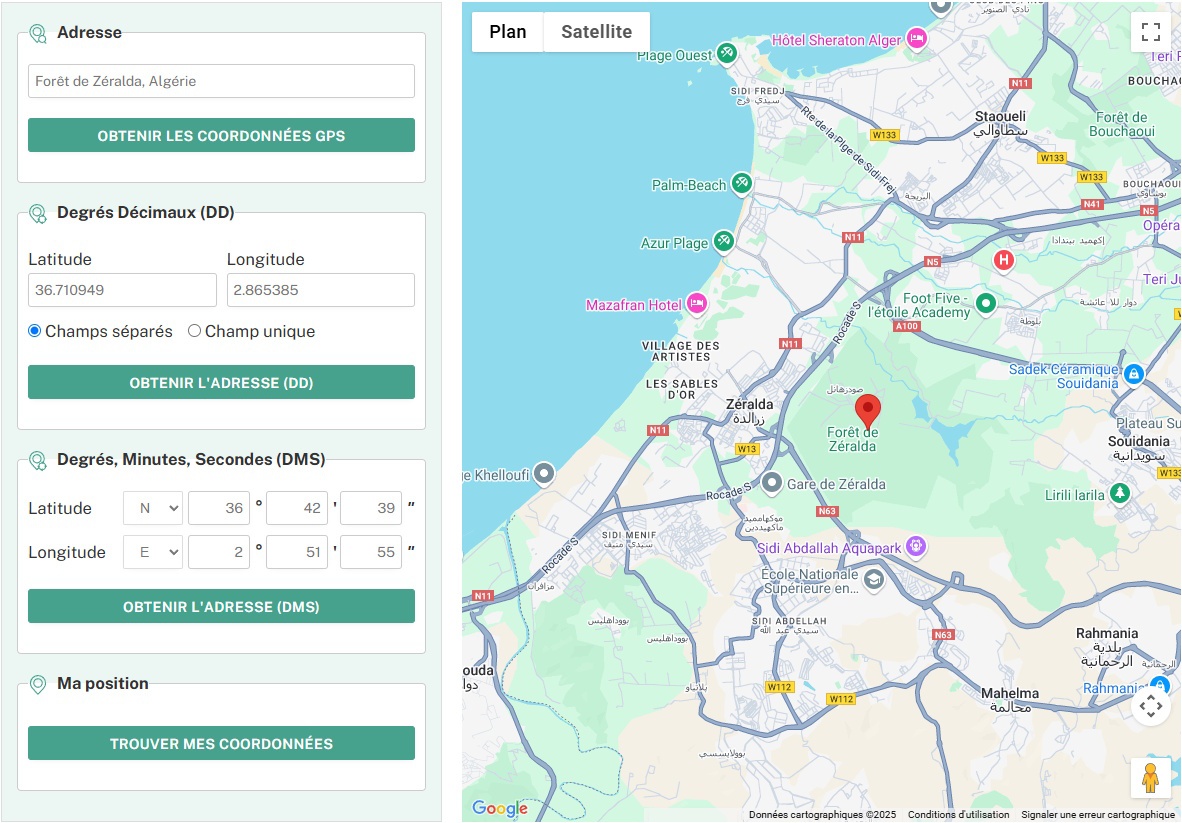
Task: Click the Village des Artistes label
Action: tap(681, 351)
